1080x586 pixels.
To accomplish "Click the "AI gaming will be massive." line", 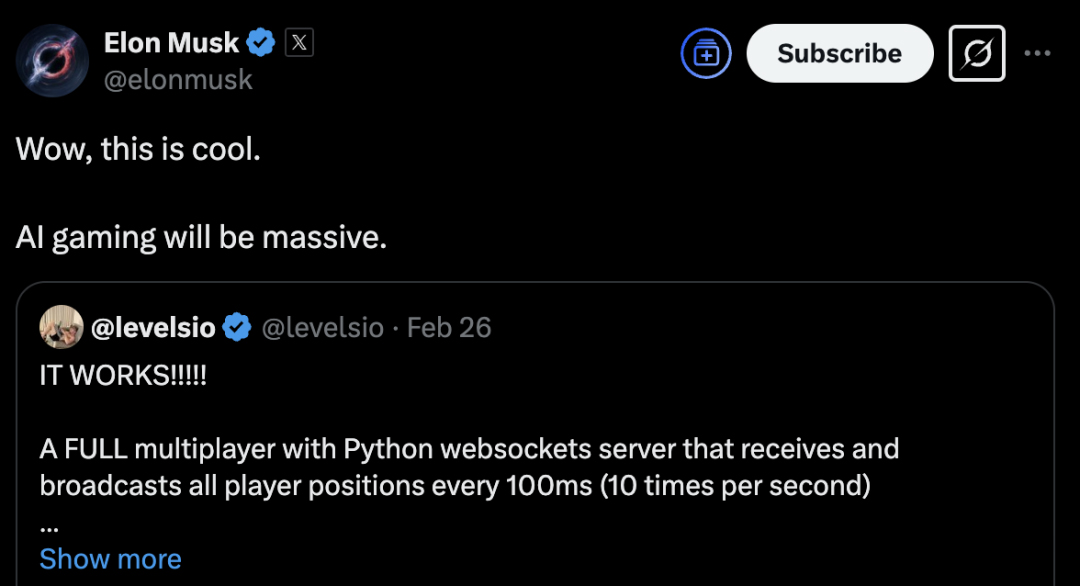I will [x=201, y=238].
